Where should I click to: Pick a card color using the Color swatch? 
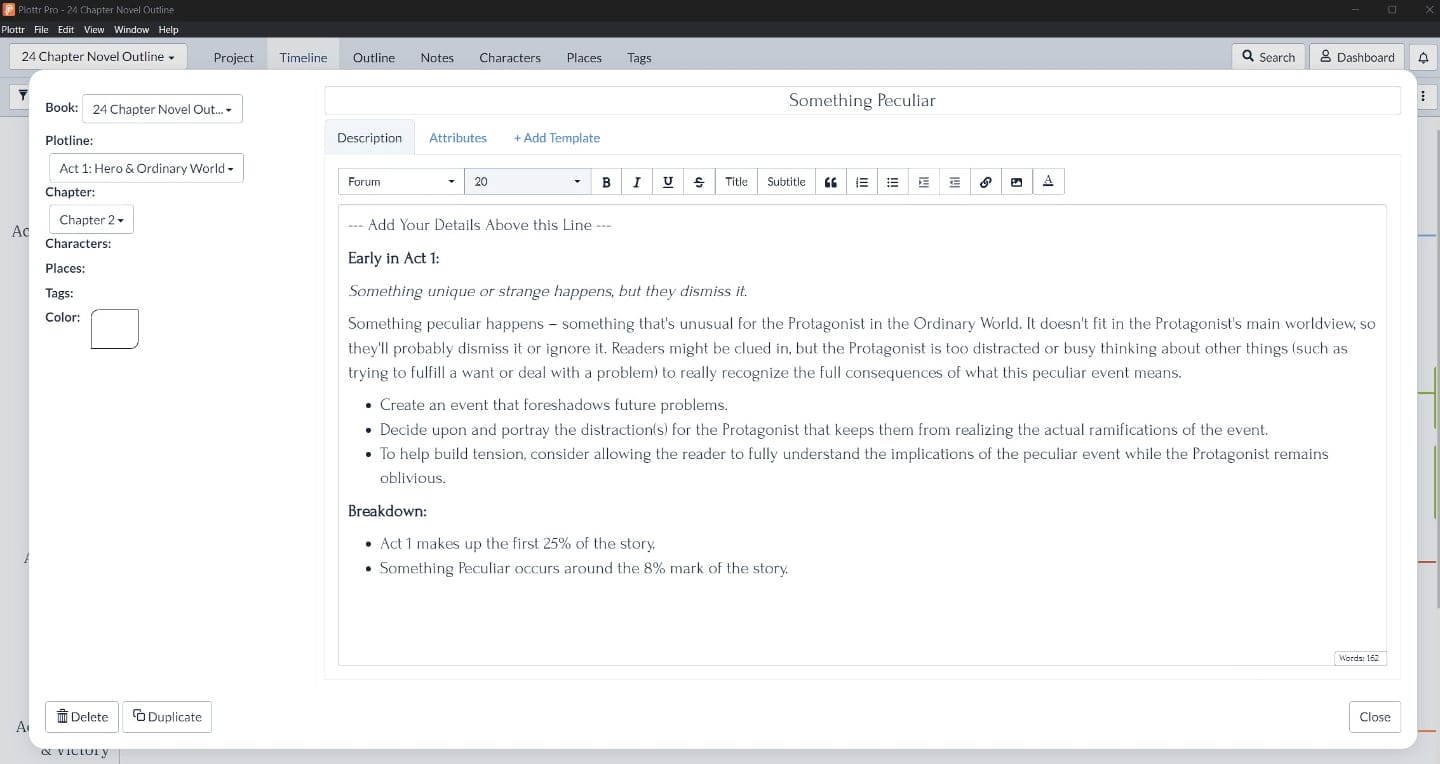click(x=113, y=328)
